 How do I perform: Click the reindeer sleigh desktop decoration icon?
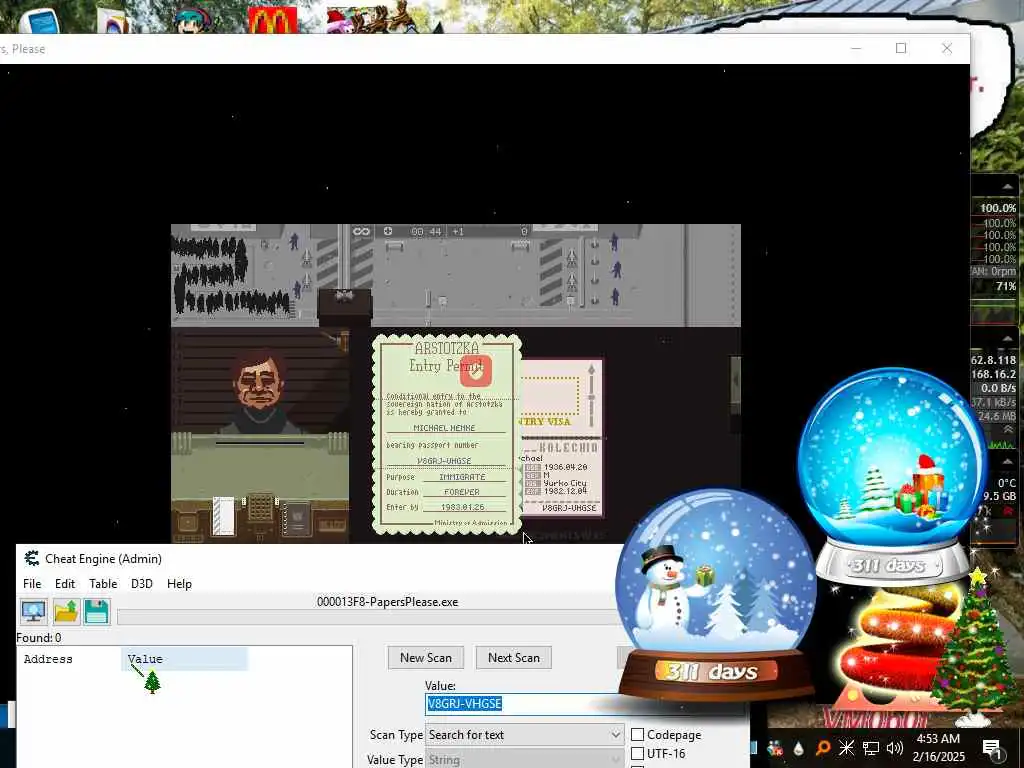point(379,18)
